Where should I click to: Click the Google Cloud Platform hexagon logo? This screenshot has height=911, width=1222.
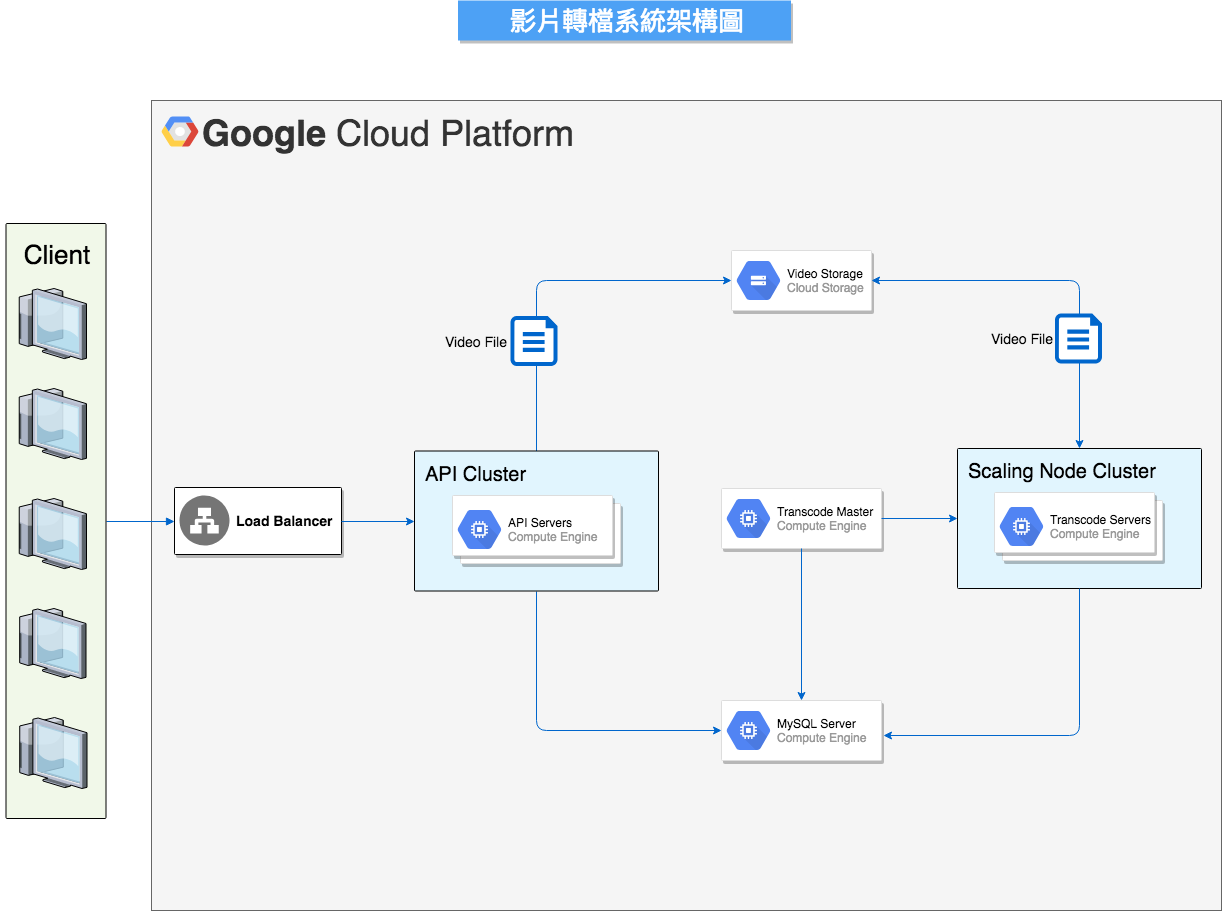180,133
